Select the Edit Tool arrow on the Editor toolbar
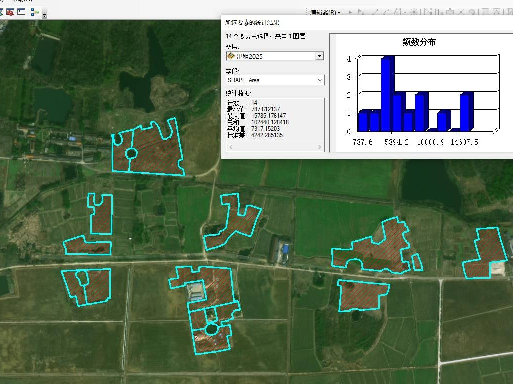 [x=350, y=12]
